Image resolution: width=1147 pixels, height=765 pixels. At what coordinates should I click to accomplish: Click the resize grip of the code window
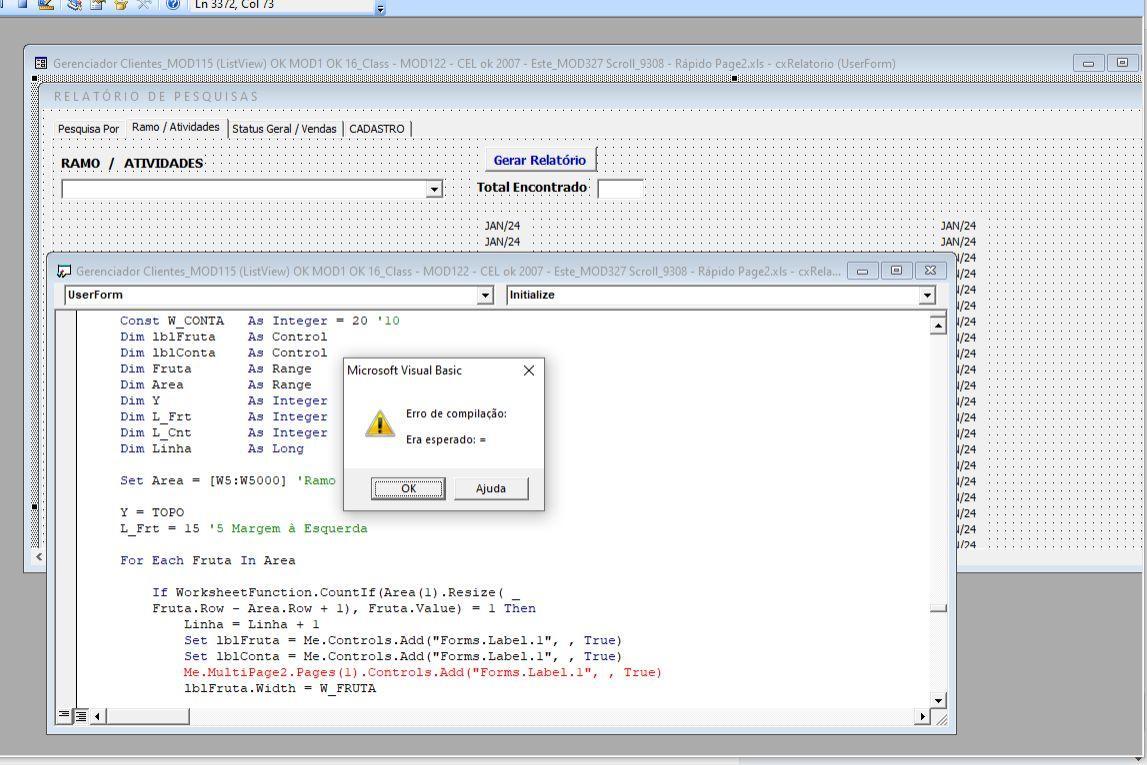[941, 720]
